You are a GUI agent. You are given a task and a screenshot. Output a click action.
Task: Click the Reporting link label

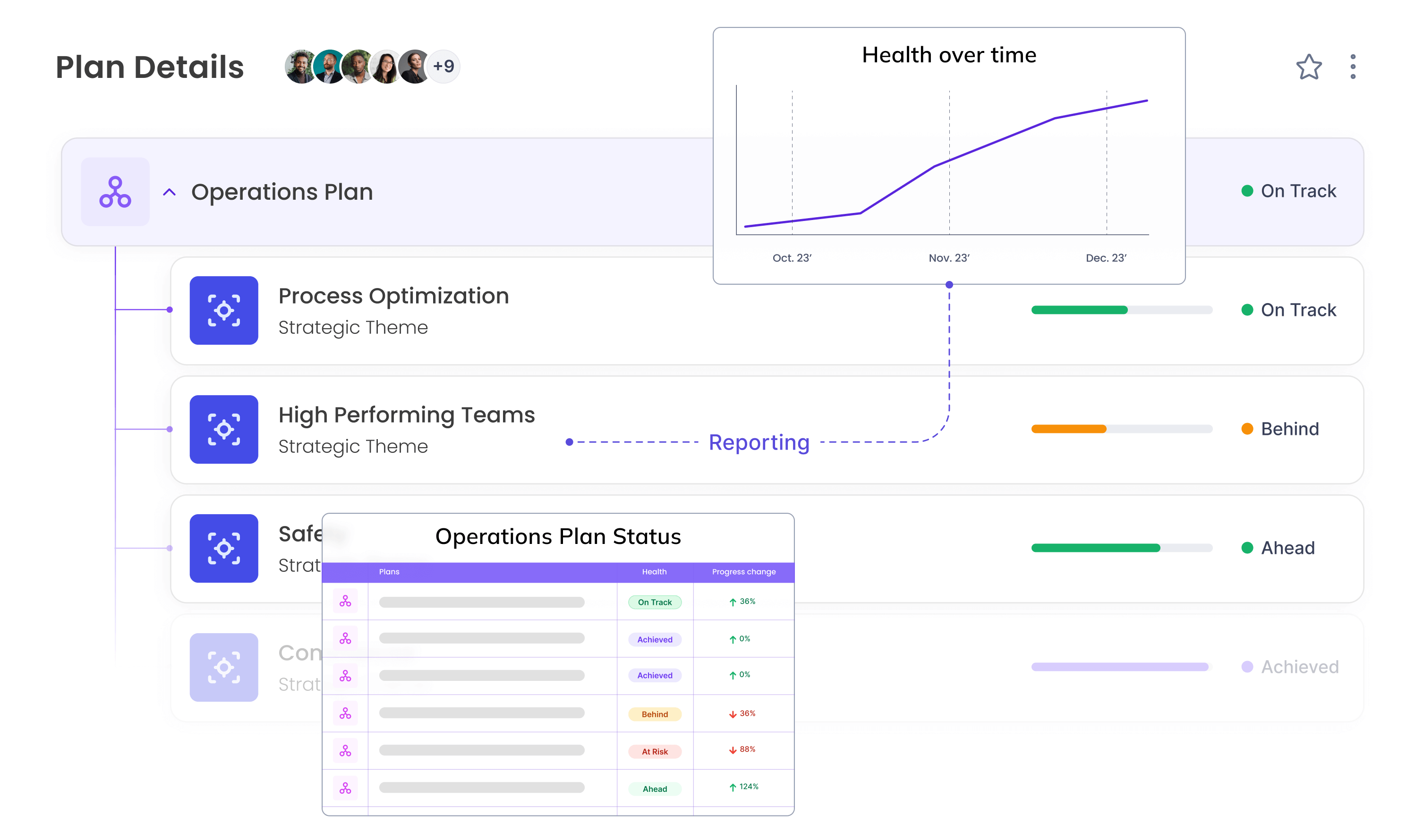(x=759, y=442)
